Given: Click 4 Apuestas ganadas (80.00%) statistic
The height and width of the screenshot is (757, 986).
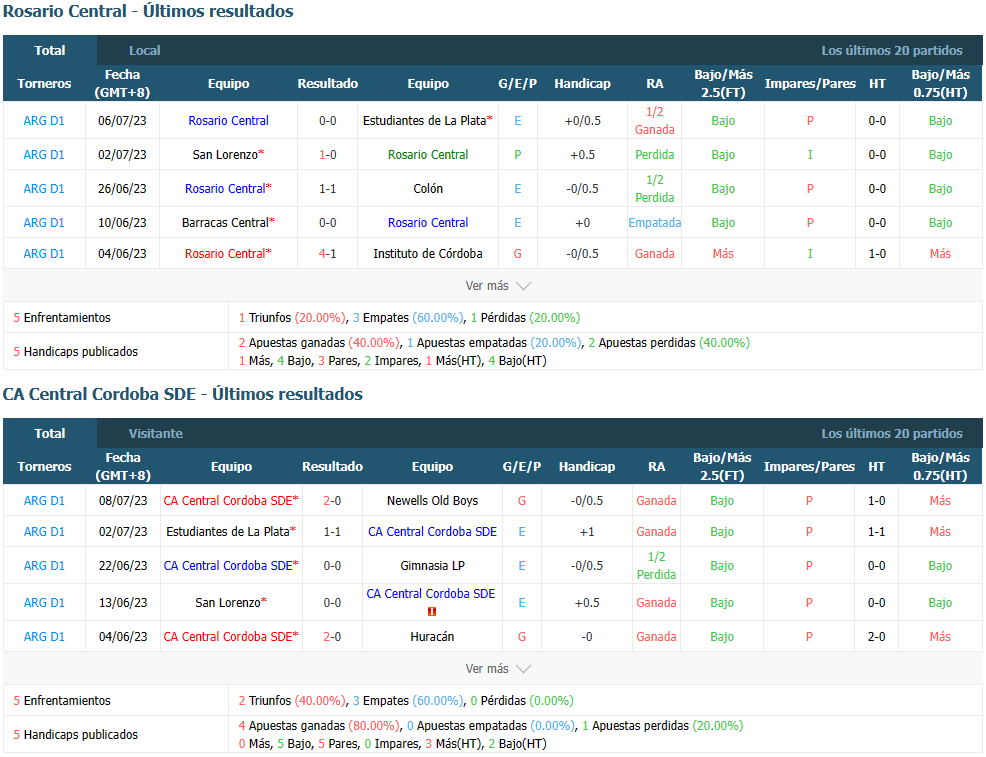Looking at the screenshot, I should point(319,726).
